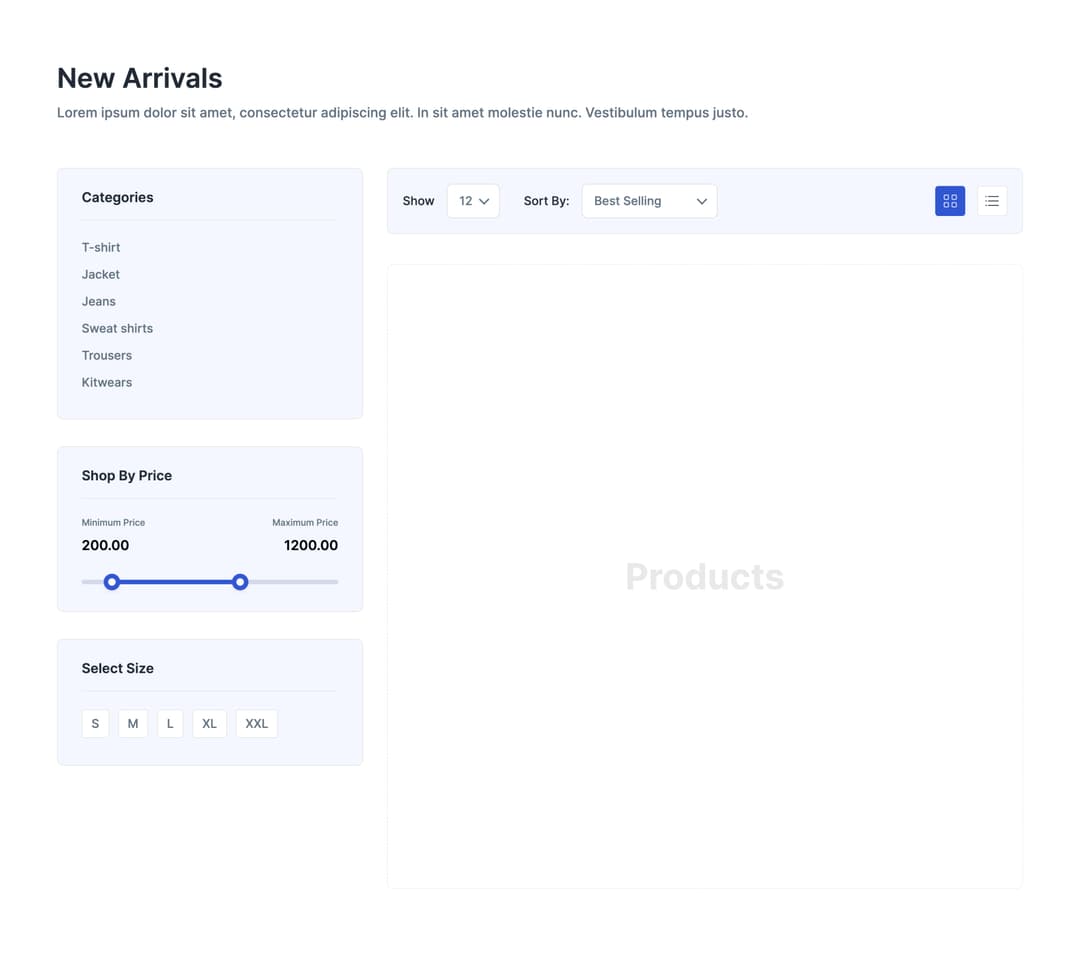The width and height of the screenshot is (1080, 963).
Task: Open the Show count dropdown
Action: (473, 201)
